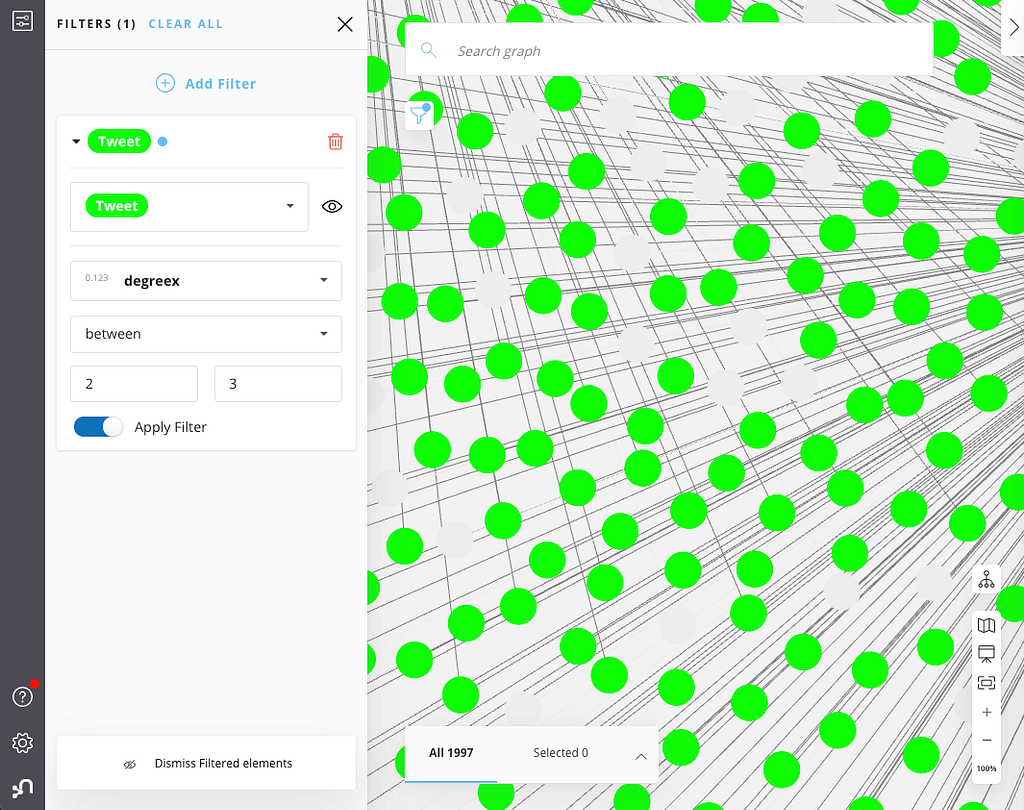Select the All 1997 tab
The width and height of the screenshot is (1024, 810).
coord(451,753)
